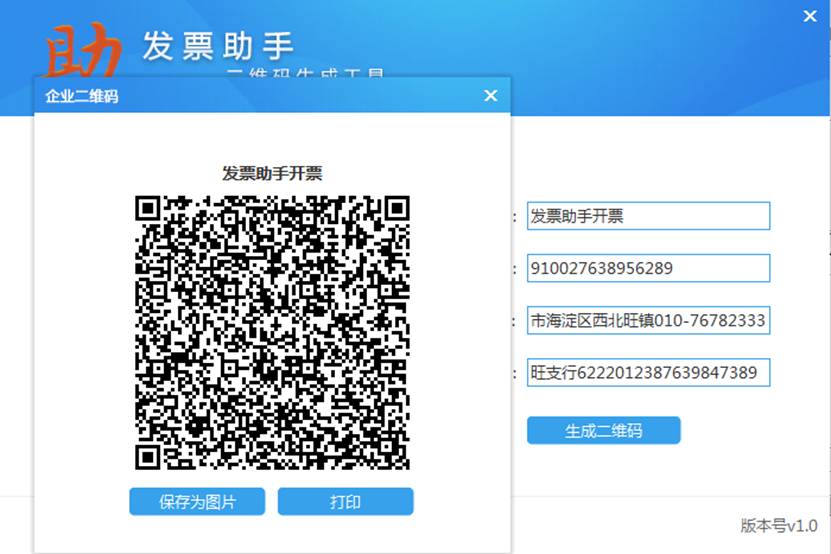The width and height of the screenshot is (831, 554).
Task: Click the 企业二维码 dialog title
Action: [82, 96]
